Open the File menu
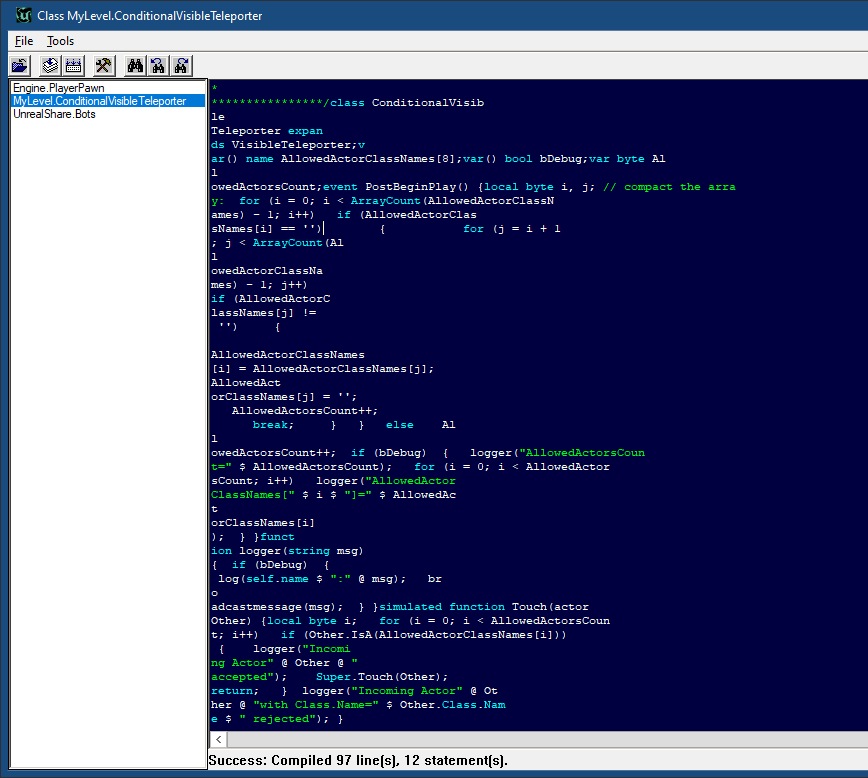This screenshot has height=778, width=868. point(22,41)
